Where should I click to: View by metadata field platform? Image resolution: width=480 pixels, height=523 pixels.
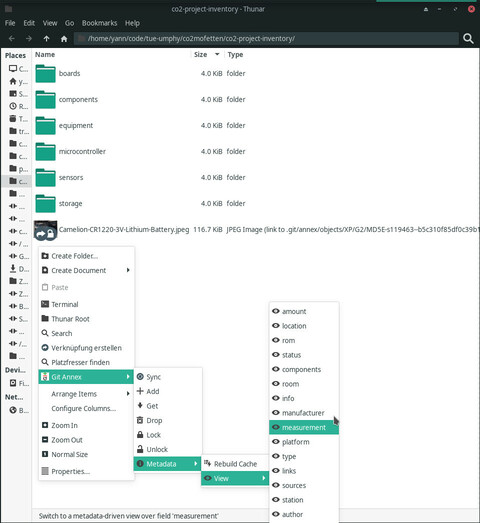pos(304,442)
